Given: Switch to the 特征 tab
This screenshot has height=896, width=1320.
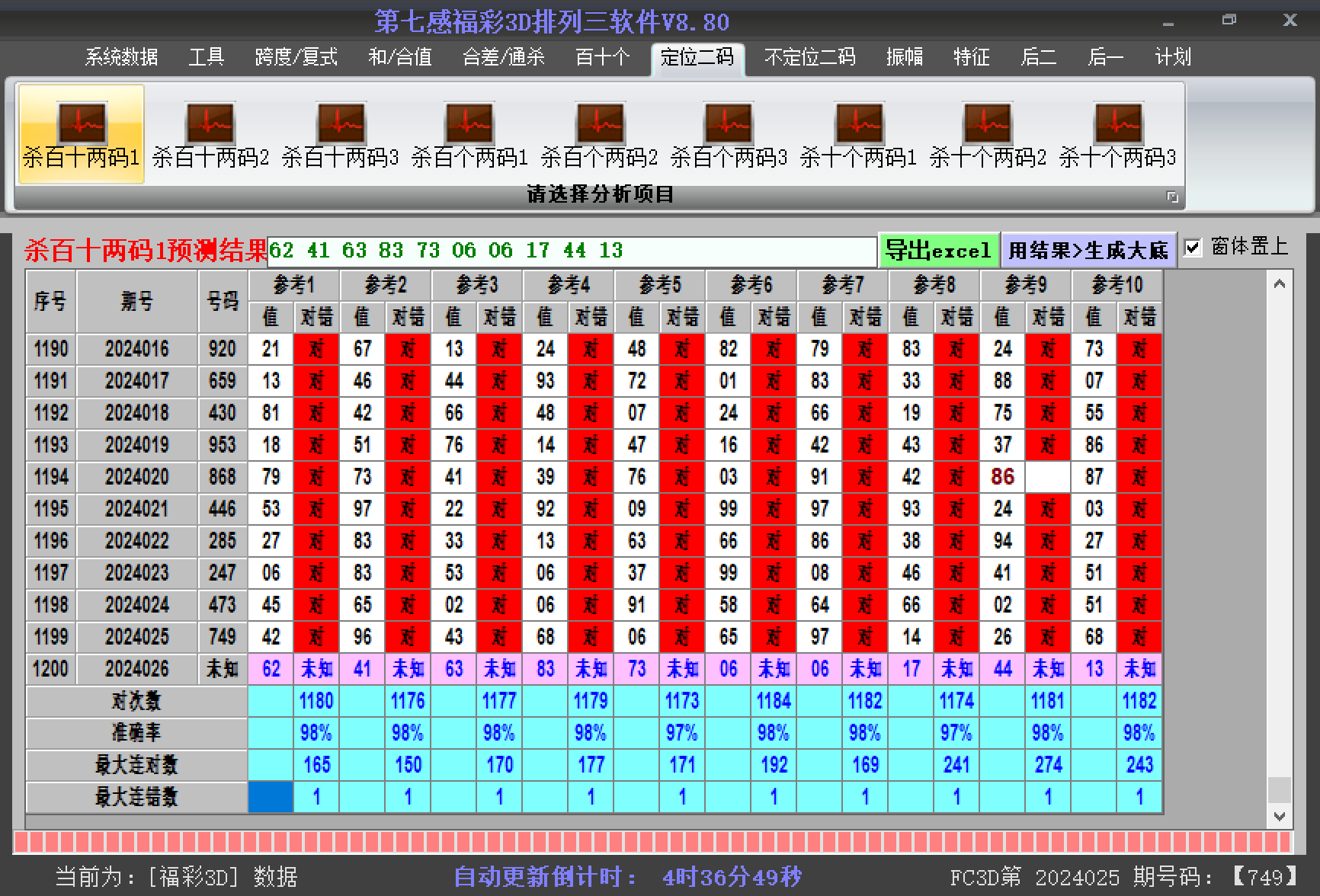Looking at the screenshot, I should point(971,57).
